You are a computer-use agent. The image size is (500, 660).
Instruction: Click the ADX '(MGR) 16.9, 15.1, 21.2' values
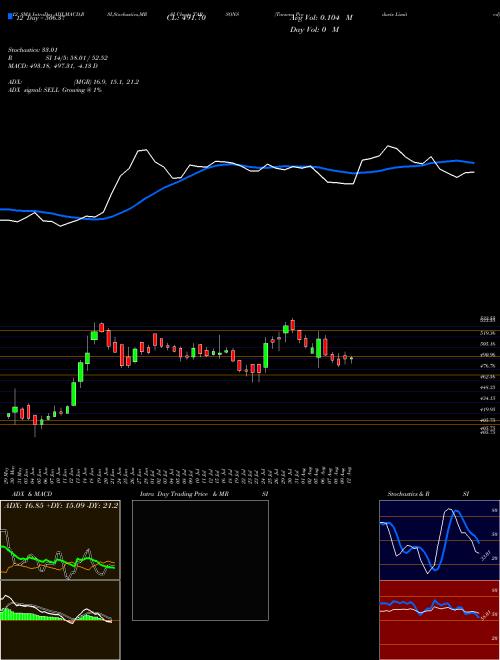point(106,82)
